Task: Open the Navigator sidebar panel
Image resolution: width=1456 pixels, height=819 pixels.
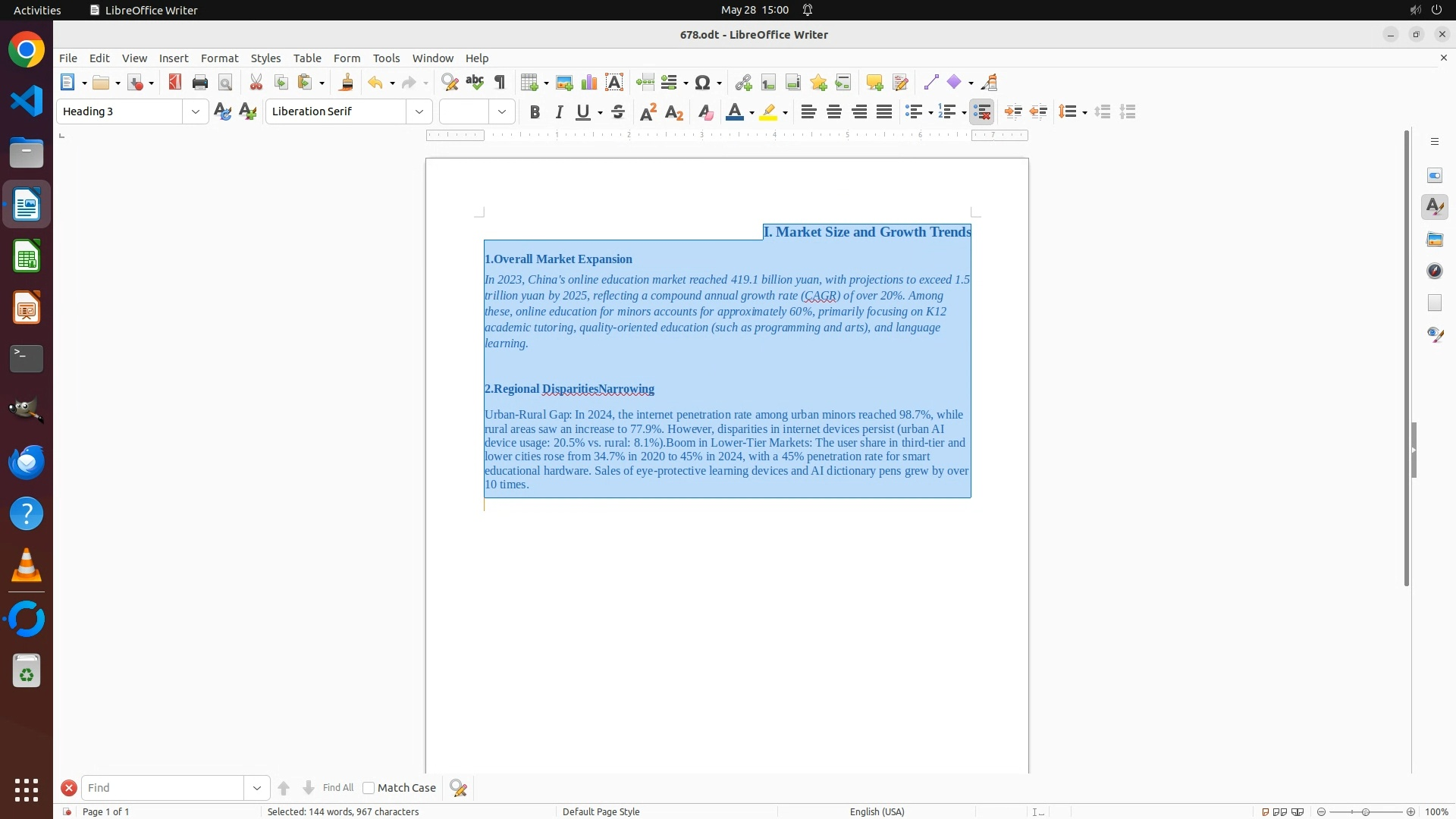Action: tap(1435, 271)
